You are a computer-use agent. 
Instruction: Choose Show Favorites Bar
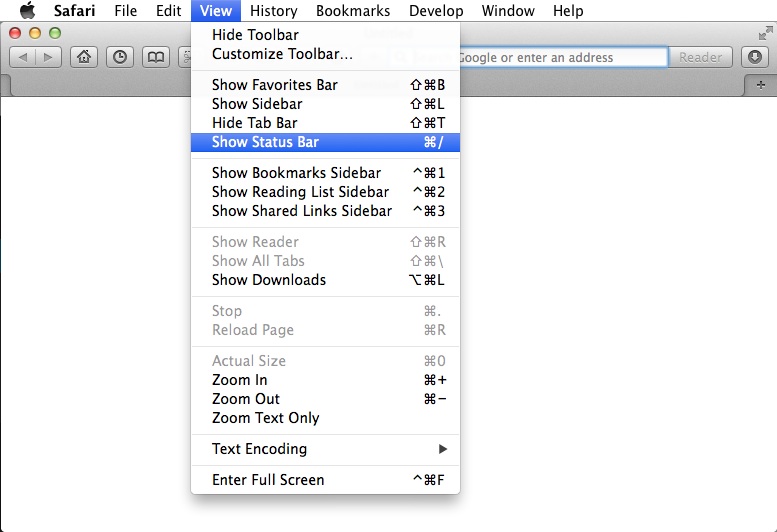point(274,85)
